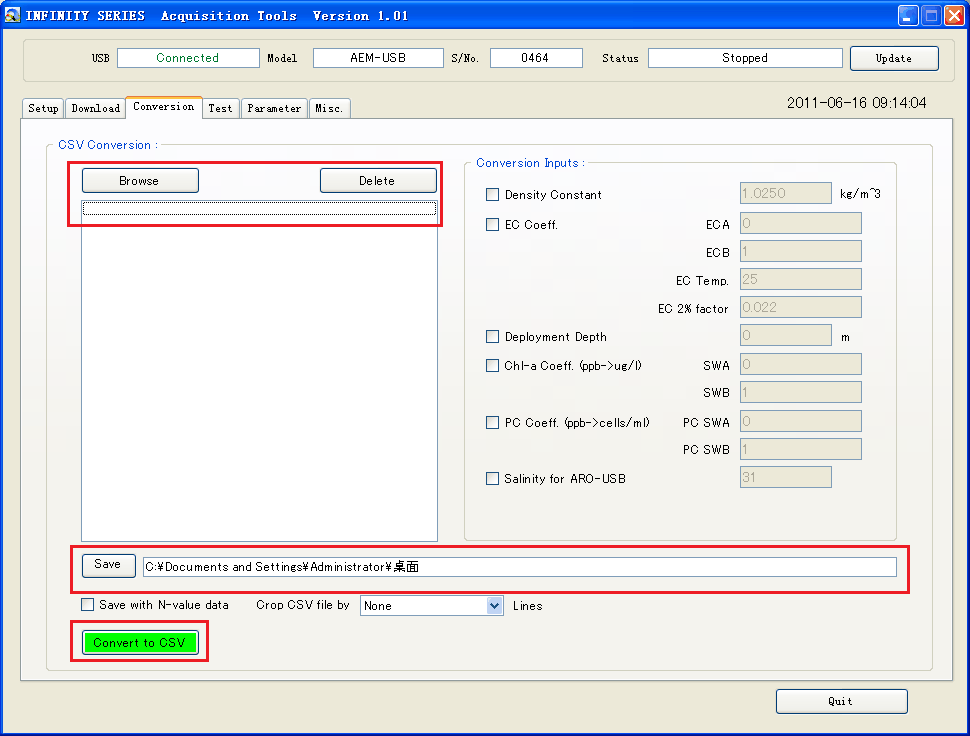Viewport: 970px width, 736px height.
Task: Select the Parameter tab
Action: pyautogui.click(x=274, y=108)
